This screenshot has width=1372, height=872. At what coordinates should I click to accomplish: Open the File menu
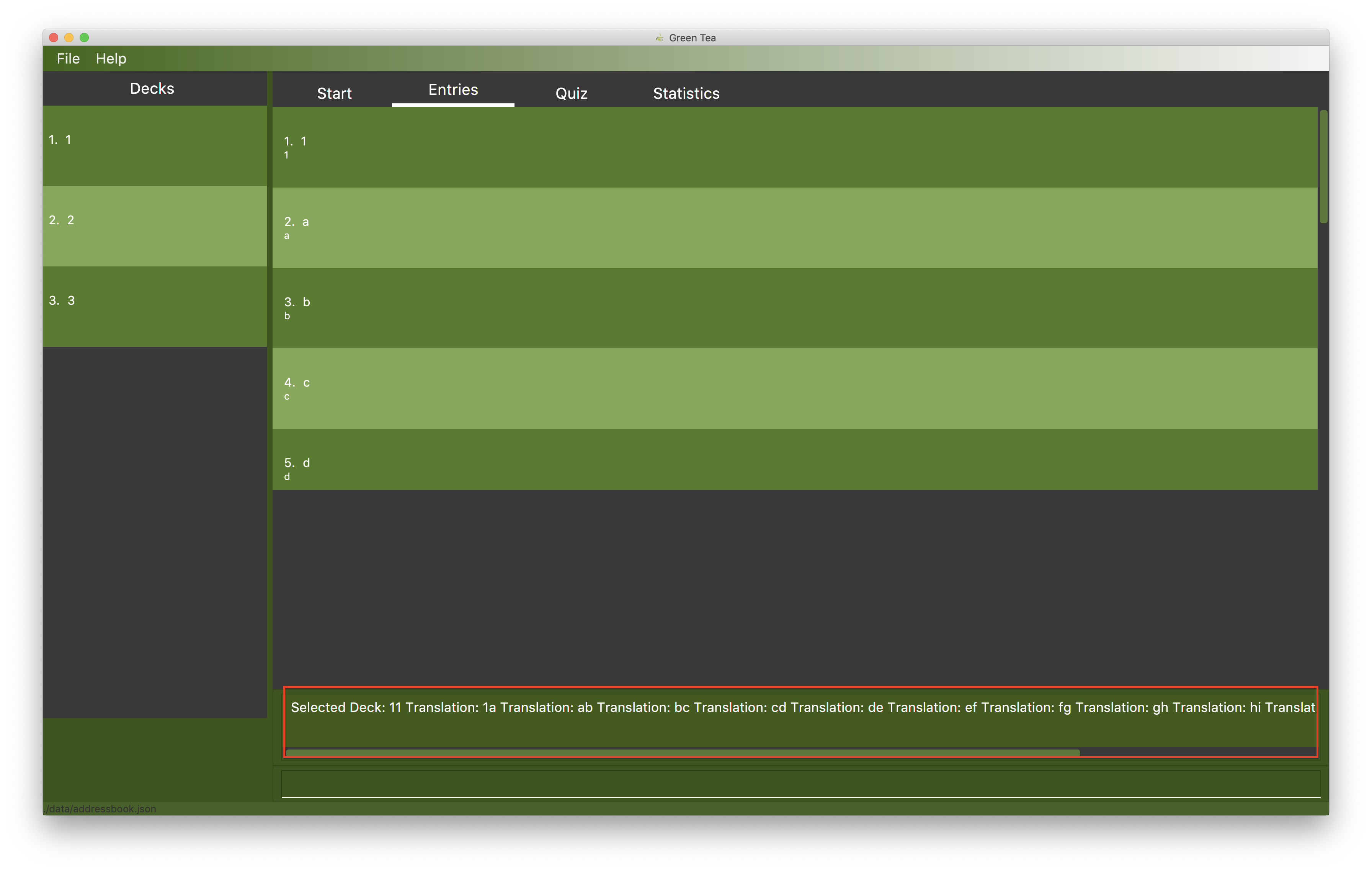68,59
